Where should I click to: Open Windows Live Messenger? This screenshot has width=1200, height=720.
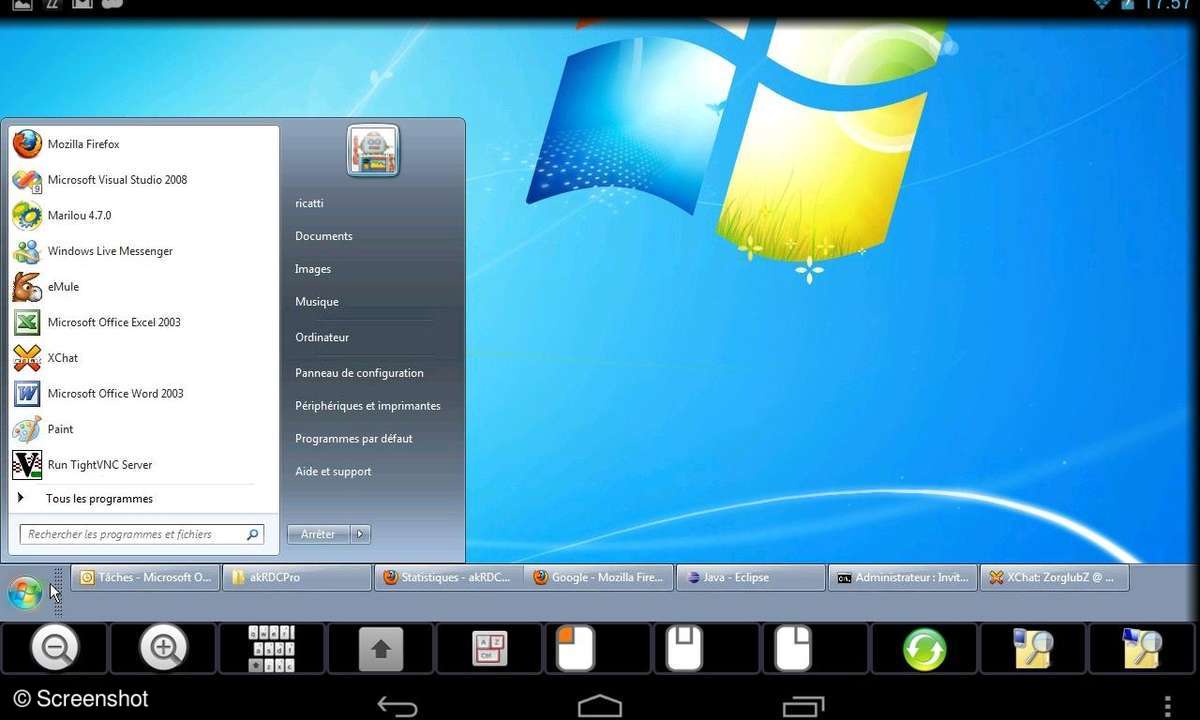(x=143, y=251)
